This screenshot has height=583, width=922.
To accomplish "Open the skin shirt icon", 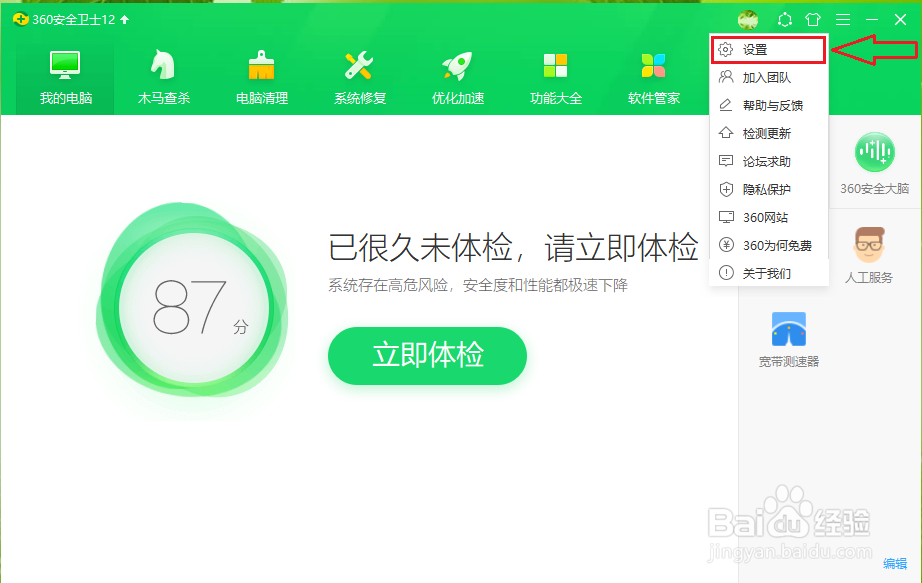I will click(x=813, y=20).
